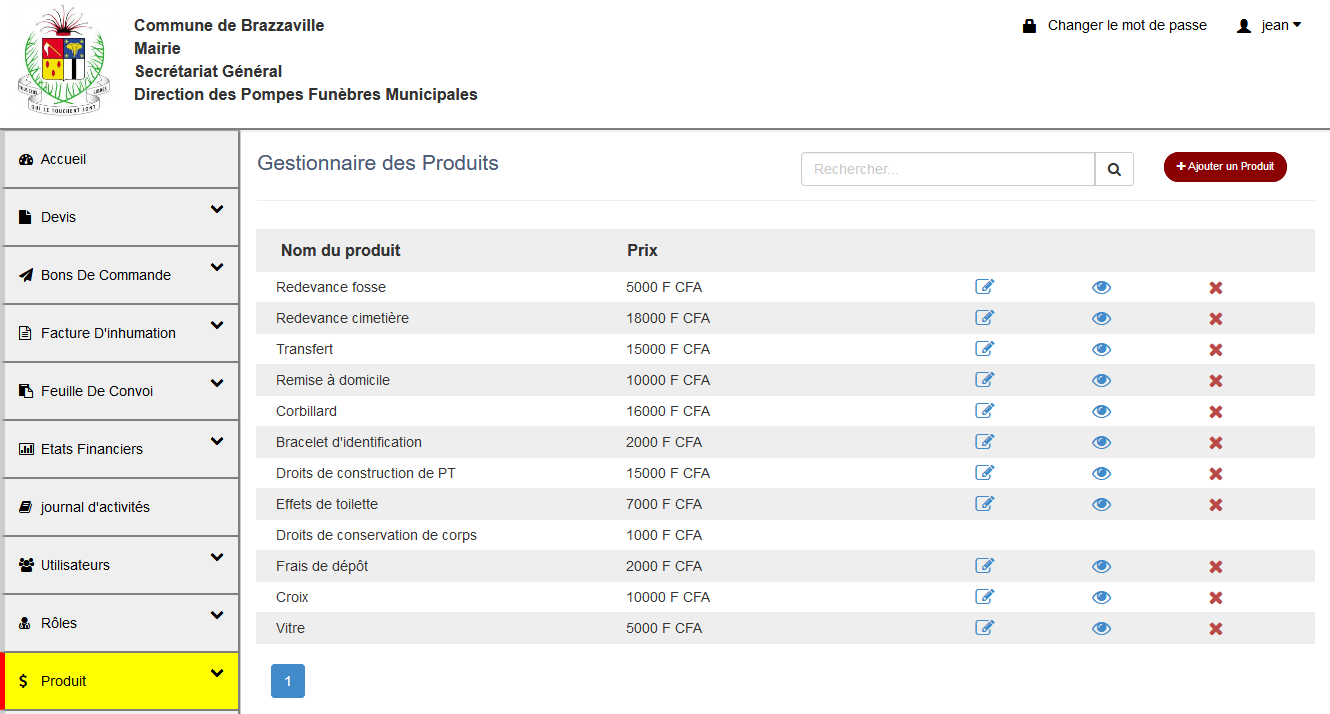
Task: Remove the Vitre product entry
Action: click(x=1216, y=629)
